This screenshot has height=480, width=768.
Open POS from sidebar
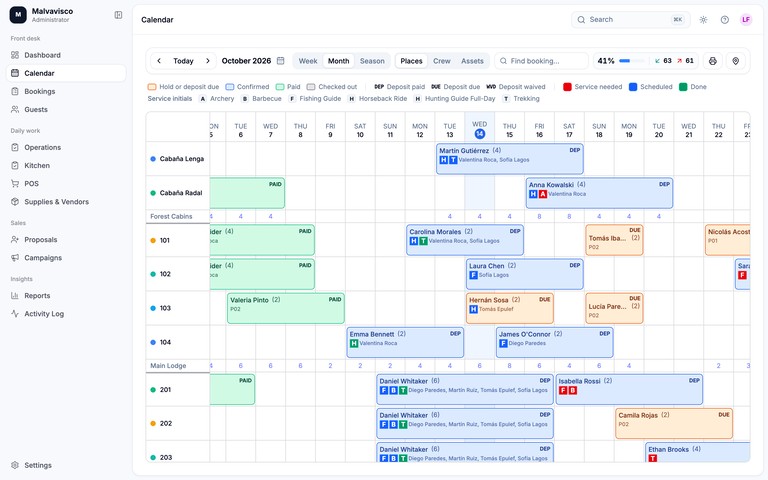pos(66,184)
